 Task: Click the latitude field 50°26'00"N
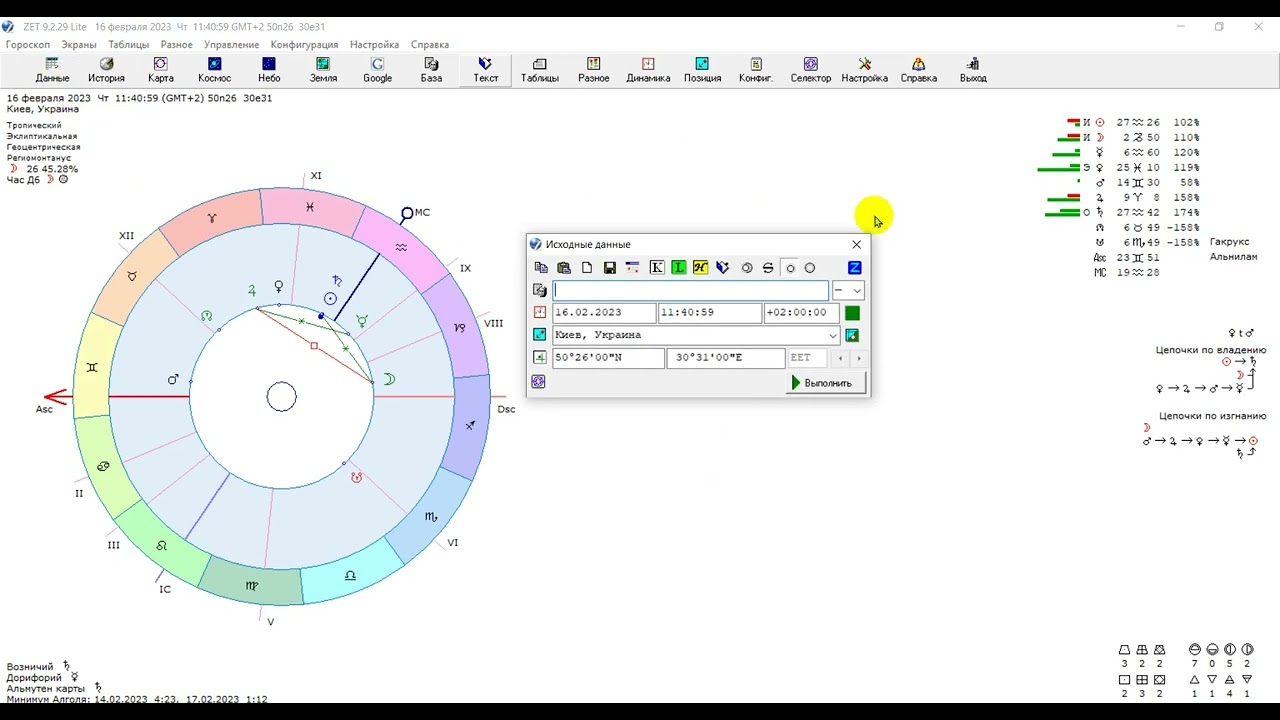pos(608,358)
